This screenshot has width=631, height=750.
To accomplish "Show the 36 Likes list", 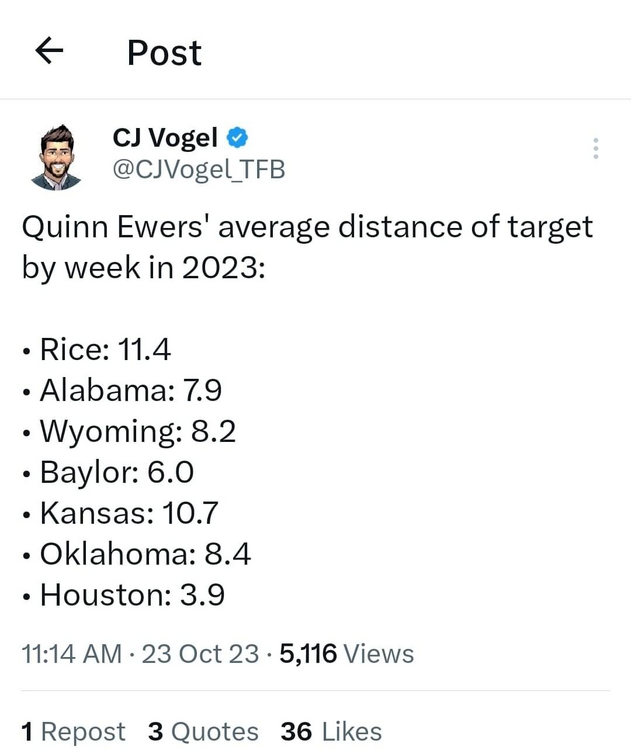I will pyautogui.click(x=331, y=732).
